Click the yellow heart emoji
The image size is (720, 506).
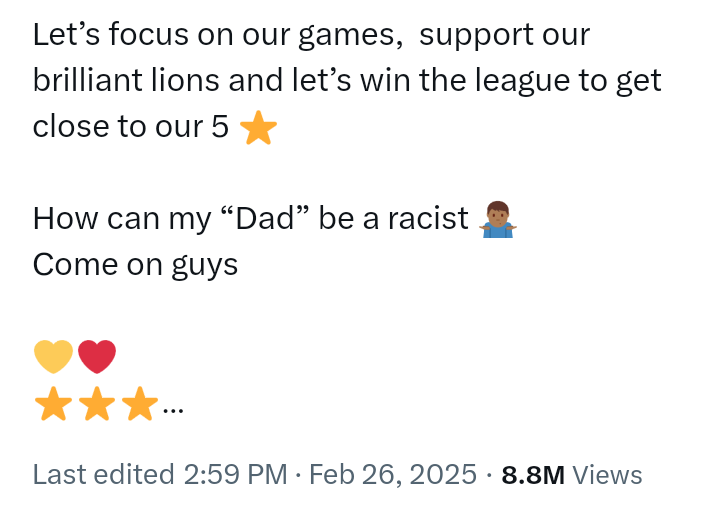(x=53, y=357)
